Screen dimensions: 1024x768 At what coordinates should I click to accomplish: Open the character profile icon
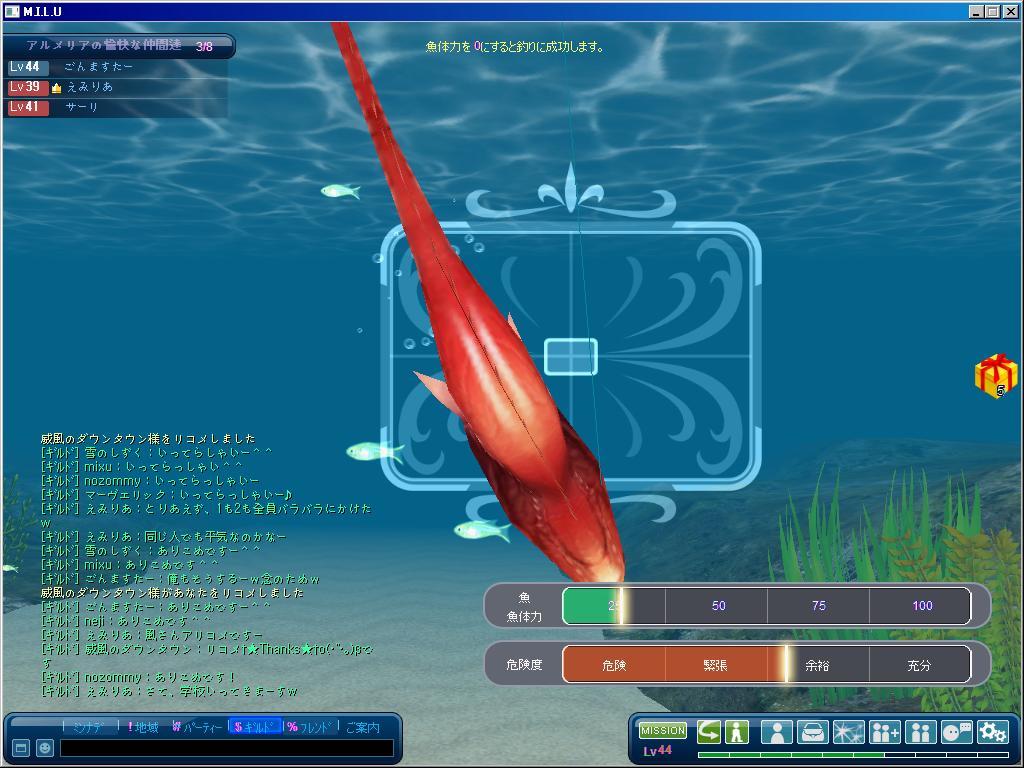click(x=776, y=732)
